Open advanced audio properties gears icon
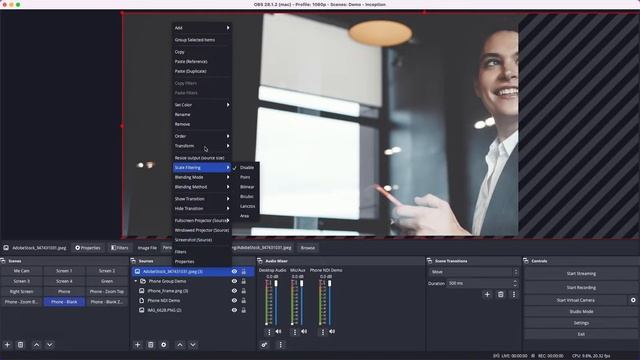The height and width of the screenshot is (360, 640). (264, 345)
